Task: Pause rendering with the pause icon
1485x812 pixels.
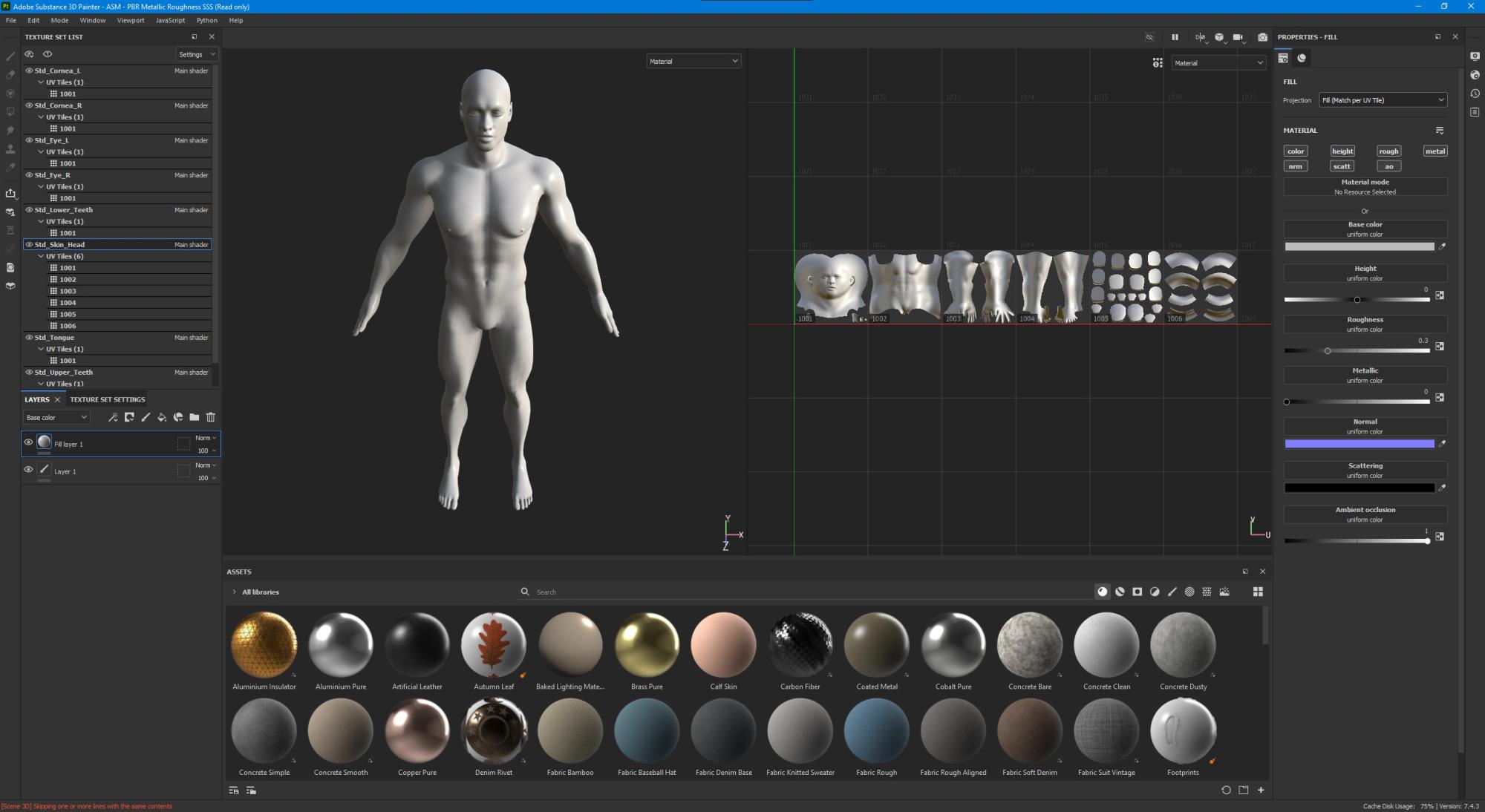Action: click(1175, 37)
